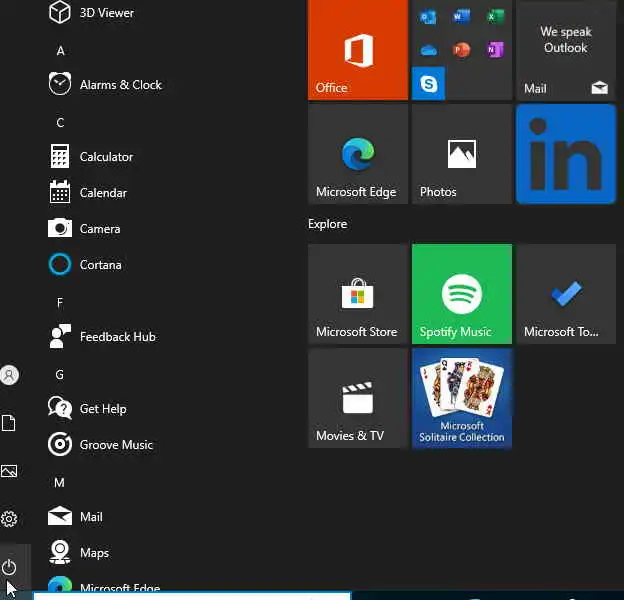
Task: Jump to letter A header
Action: coord(60,51)
